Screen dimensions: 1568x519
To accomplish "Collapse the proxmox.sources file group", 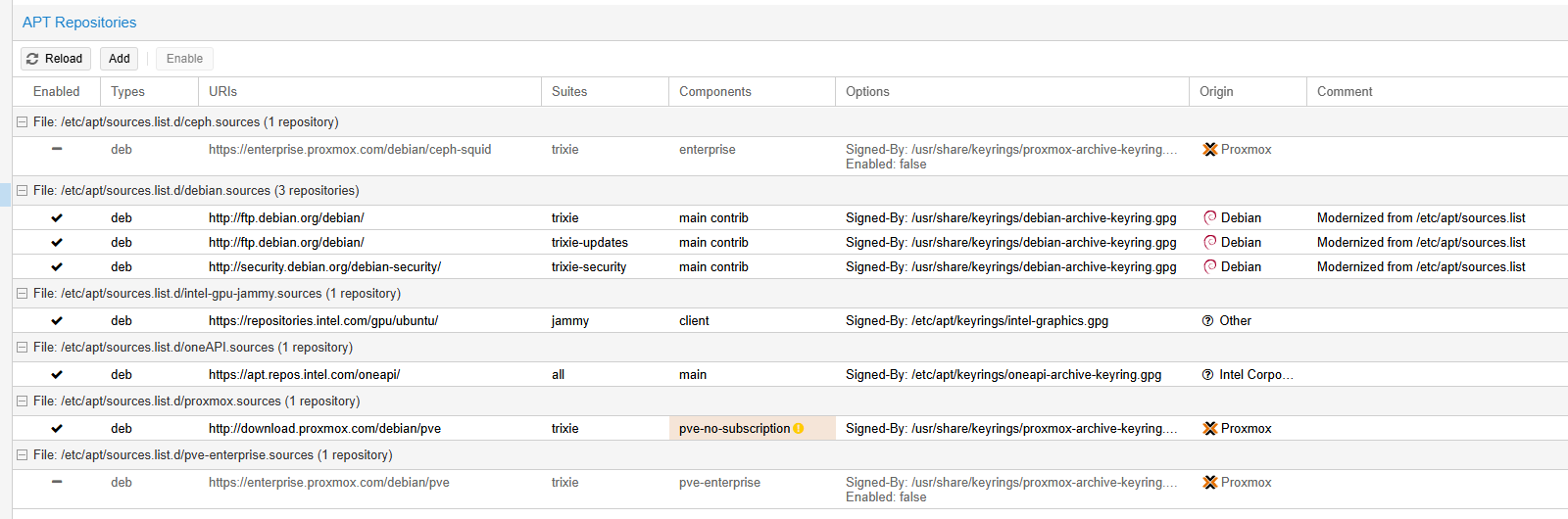I will [23, 401].
